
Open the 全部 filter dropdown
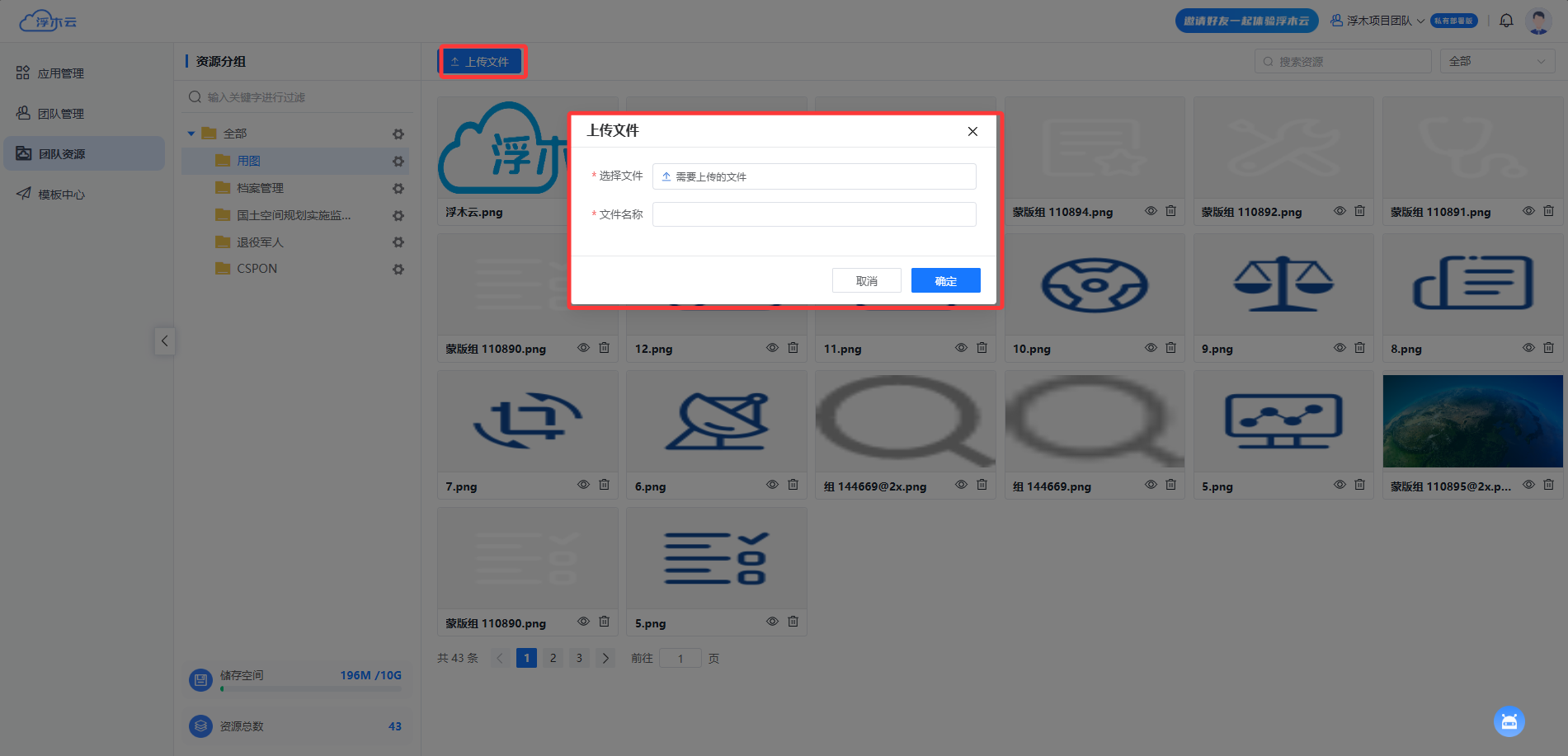[1497, 61]
